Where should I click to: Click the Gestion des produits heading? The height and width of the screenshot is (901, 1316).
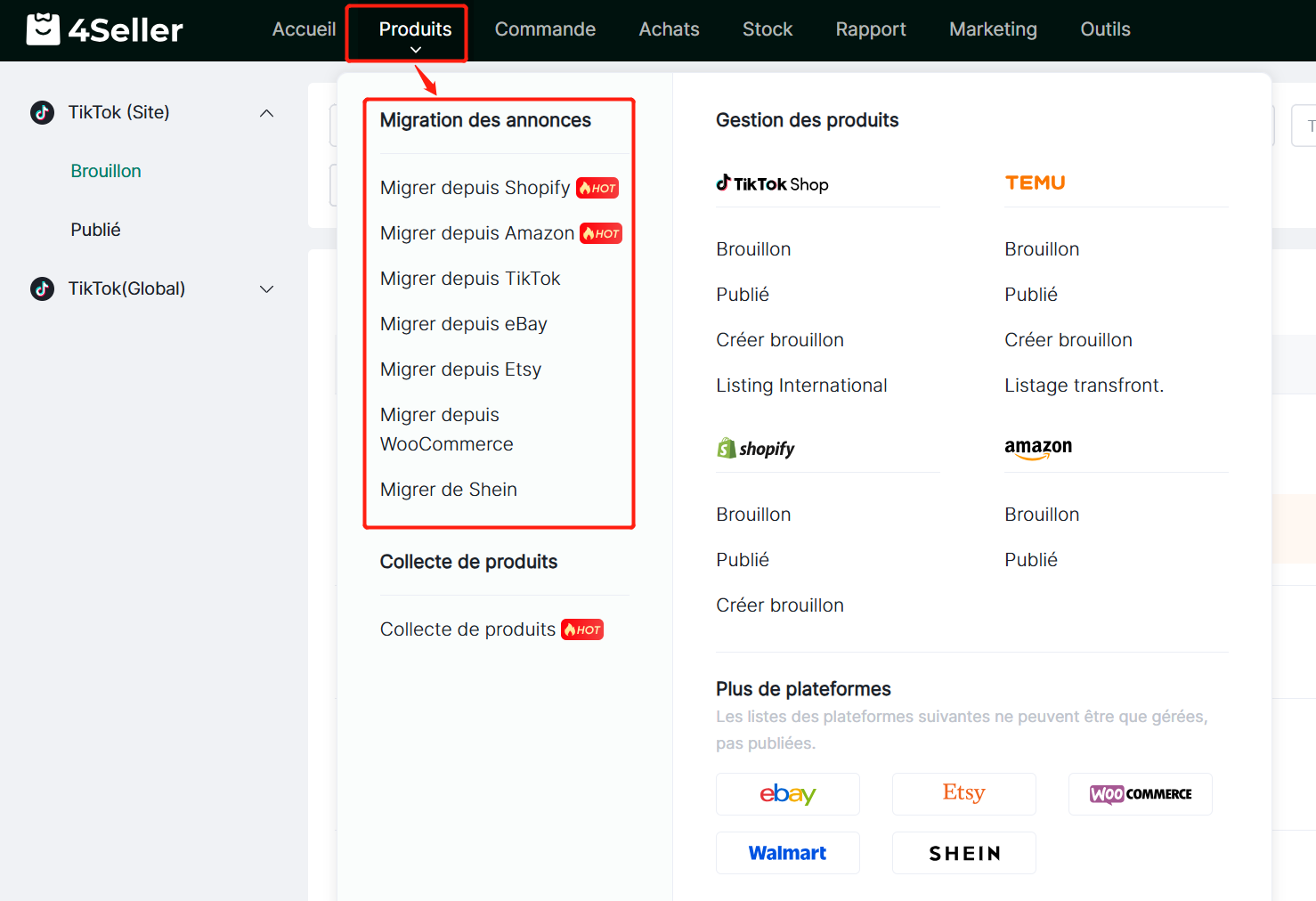[x=807, y=120]
